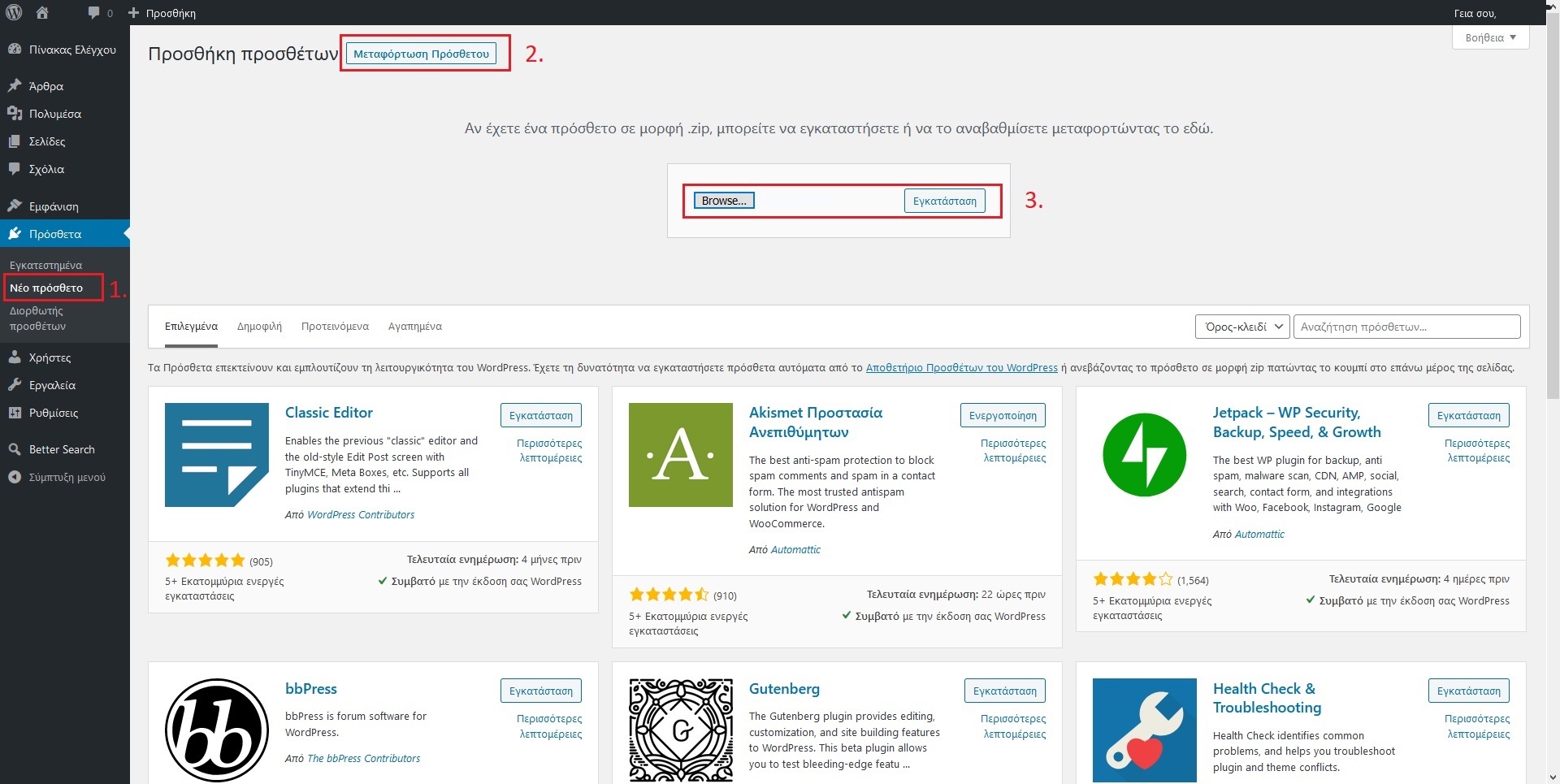The width and height of the screenshot is (1560, 784).
Task: Click the Αναζήτηση προσθέτων search field
Action: [1406, 327]
